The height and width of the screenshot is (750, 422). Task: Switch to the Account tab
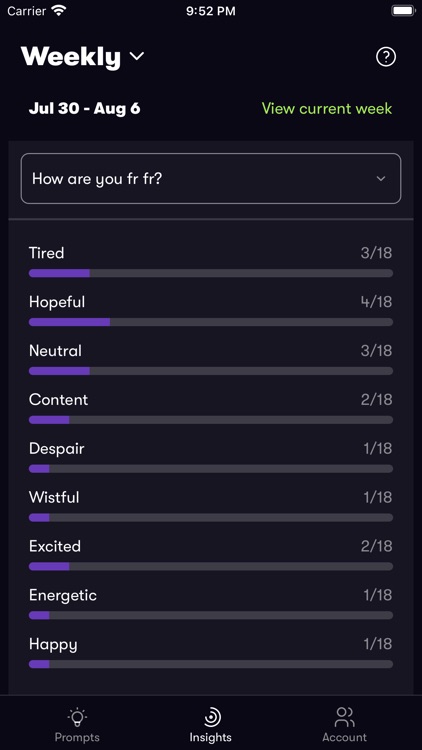pyautogui.click(x=344, y=724)
